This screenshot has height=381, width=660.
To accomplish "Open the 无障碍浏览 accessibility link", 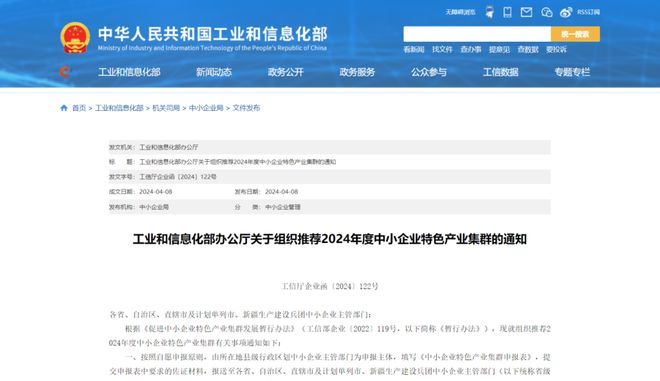I will pyautogui.click(x=460, y=12).
